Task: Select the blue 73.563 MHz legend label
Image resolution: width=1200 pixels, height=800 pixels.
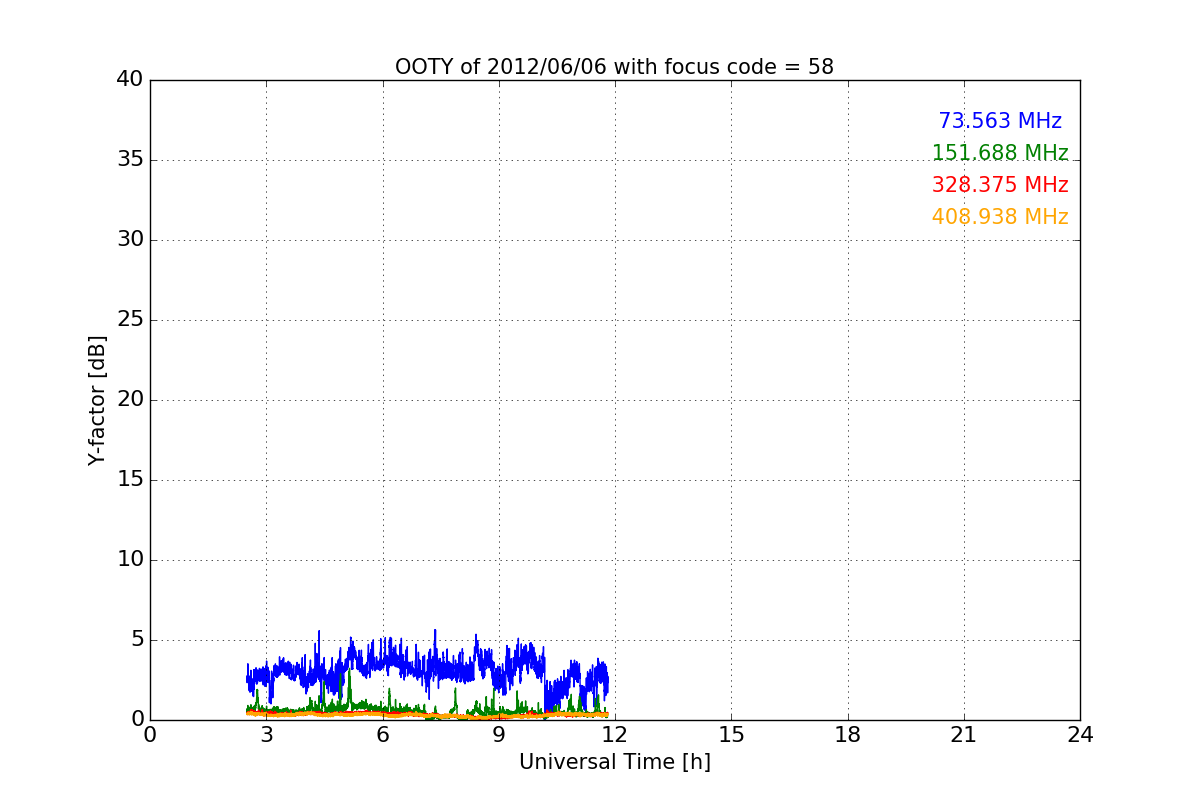Action: (1000, 121)
